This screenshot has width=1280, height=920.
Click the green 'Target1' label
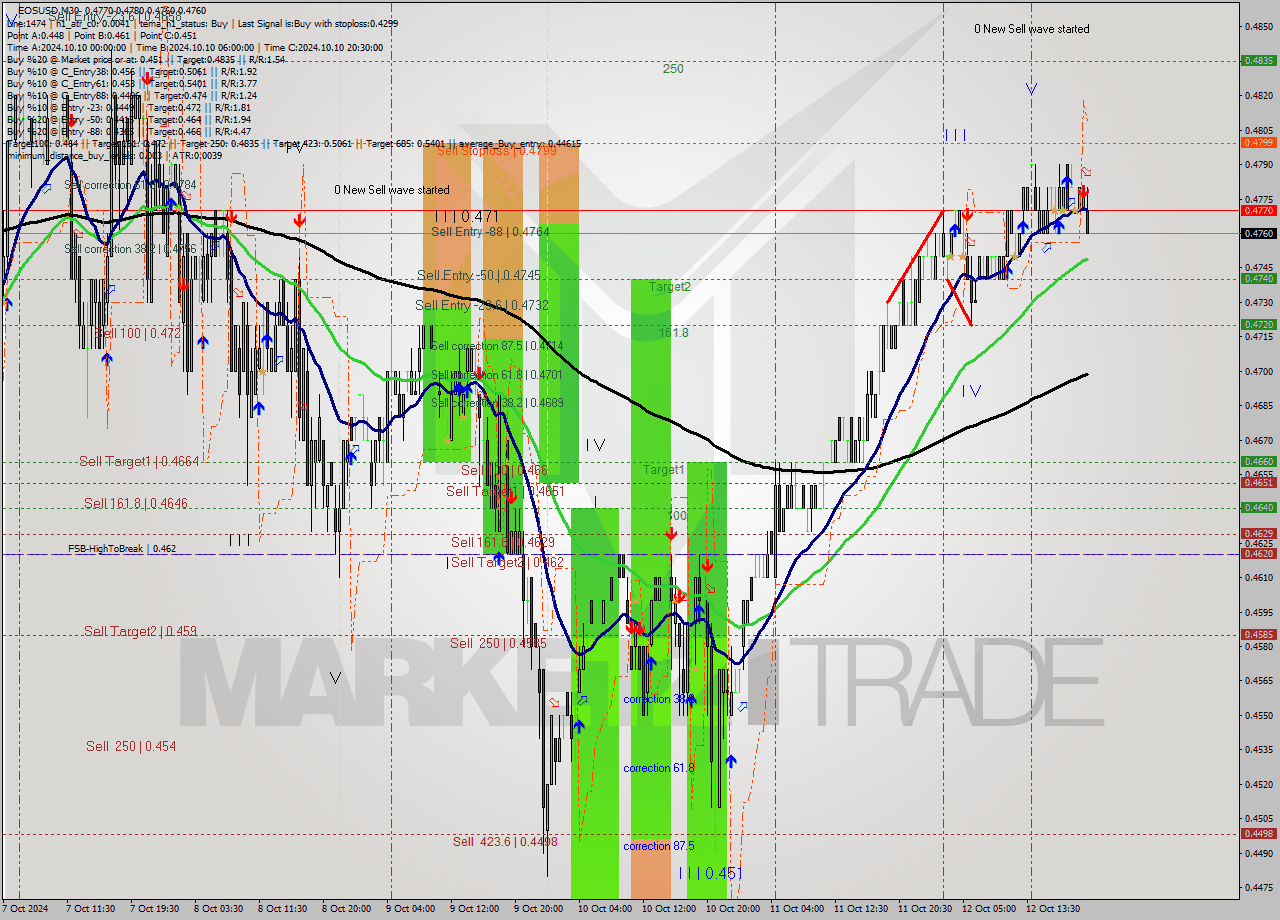[663, 470]
